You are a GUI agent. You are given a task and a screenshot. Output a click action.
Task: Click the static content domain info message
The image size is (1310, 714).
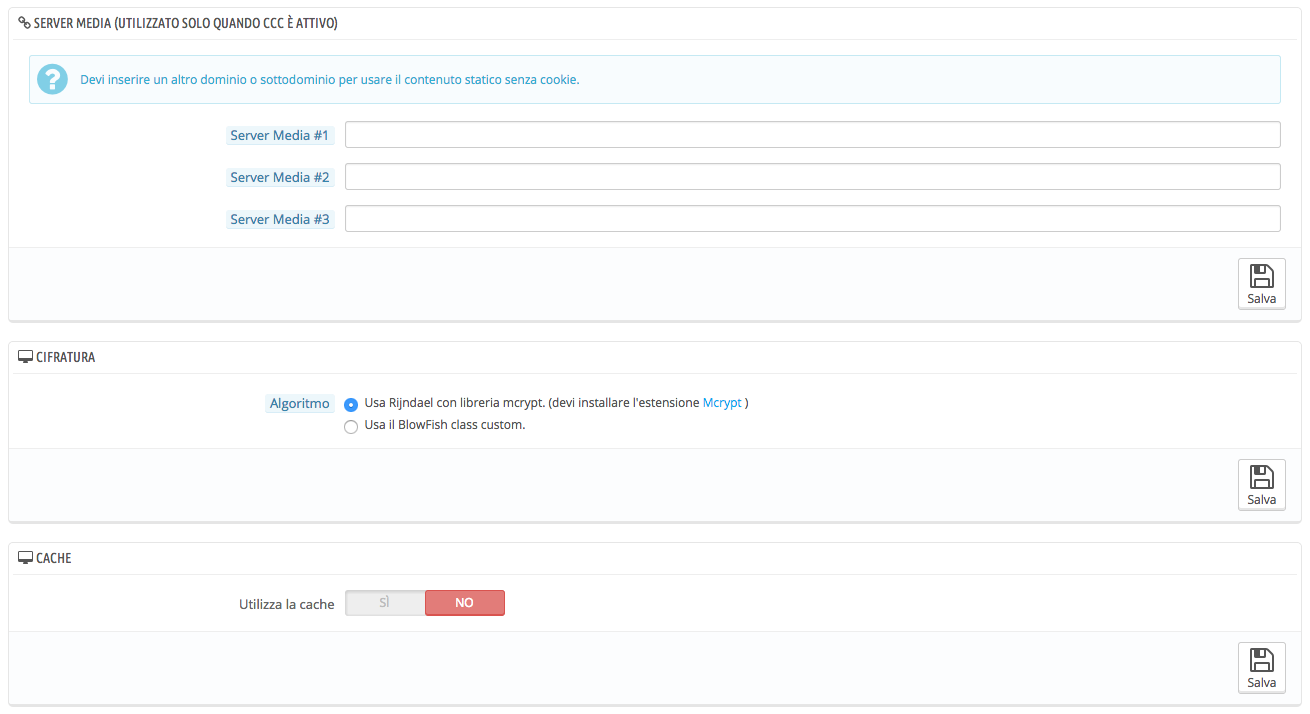[x=329, y=79]
